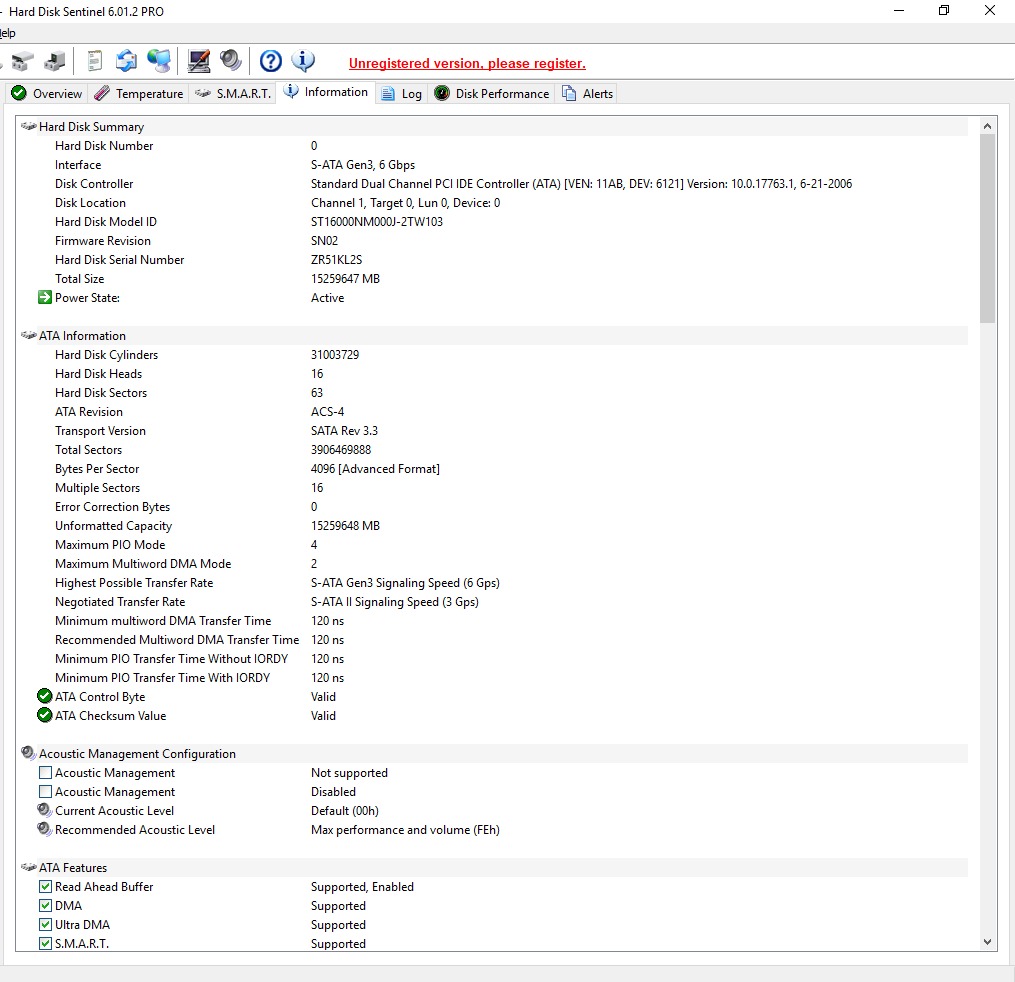1015x982 pixels.
Task: Click the green check icon on Overview tab
Action: [x=19, y=93]
